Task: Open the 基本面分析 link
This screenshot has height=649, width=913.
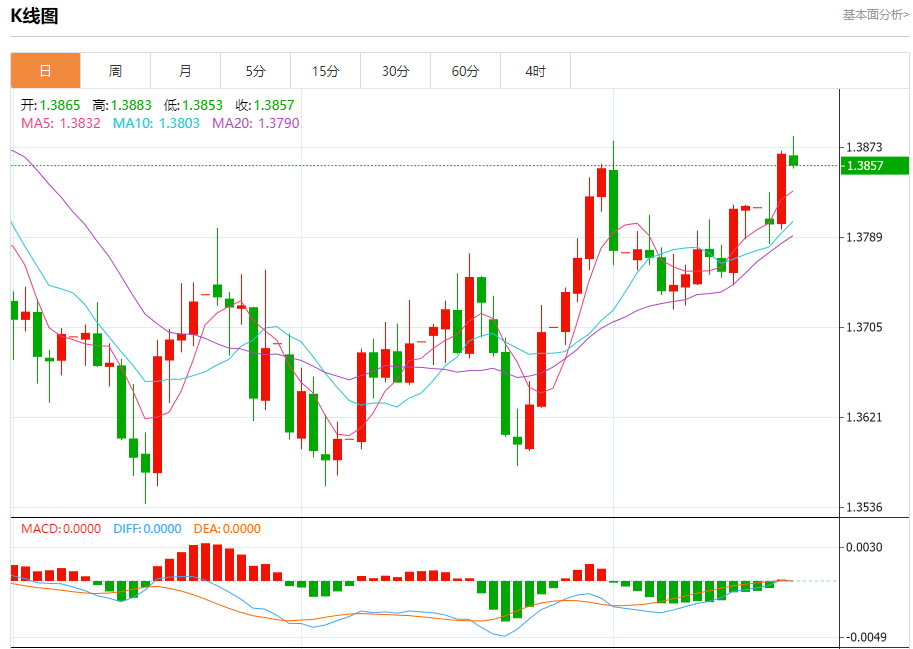Action: pos(875,15)
